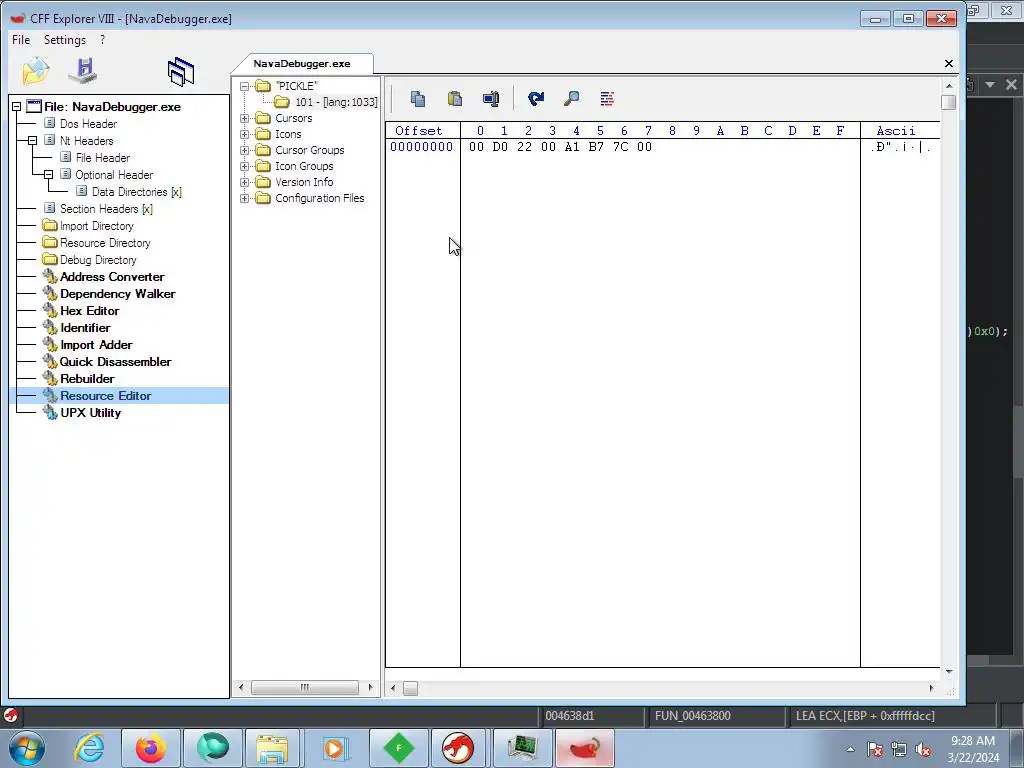1024x768 pixels.
Task: Click right arrow of resource tree scrollbar
Action: 370,687
